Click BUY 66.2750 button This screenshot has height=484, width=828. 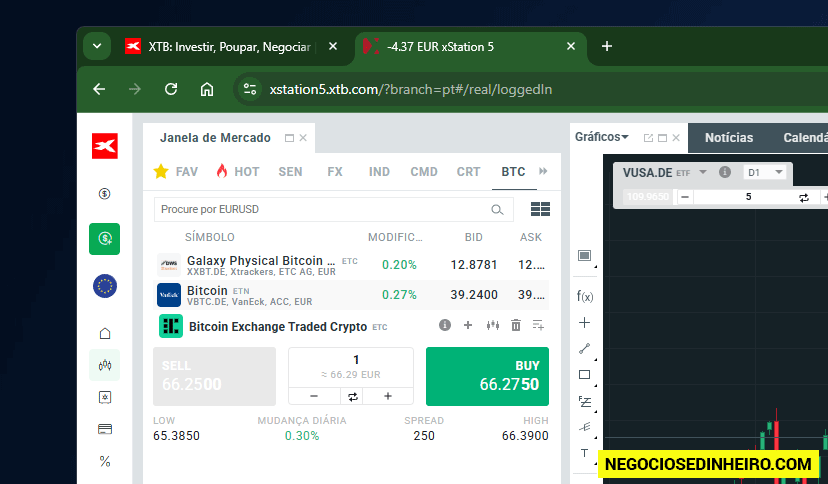click(x=487, y=376)
